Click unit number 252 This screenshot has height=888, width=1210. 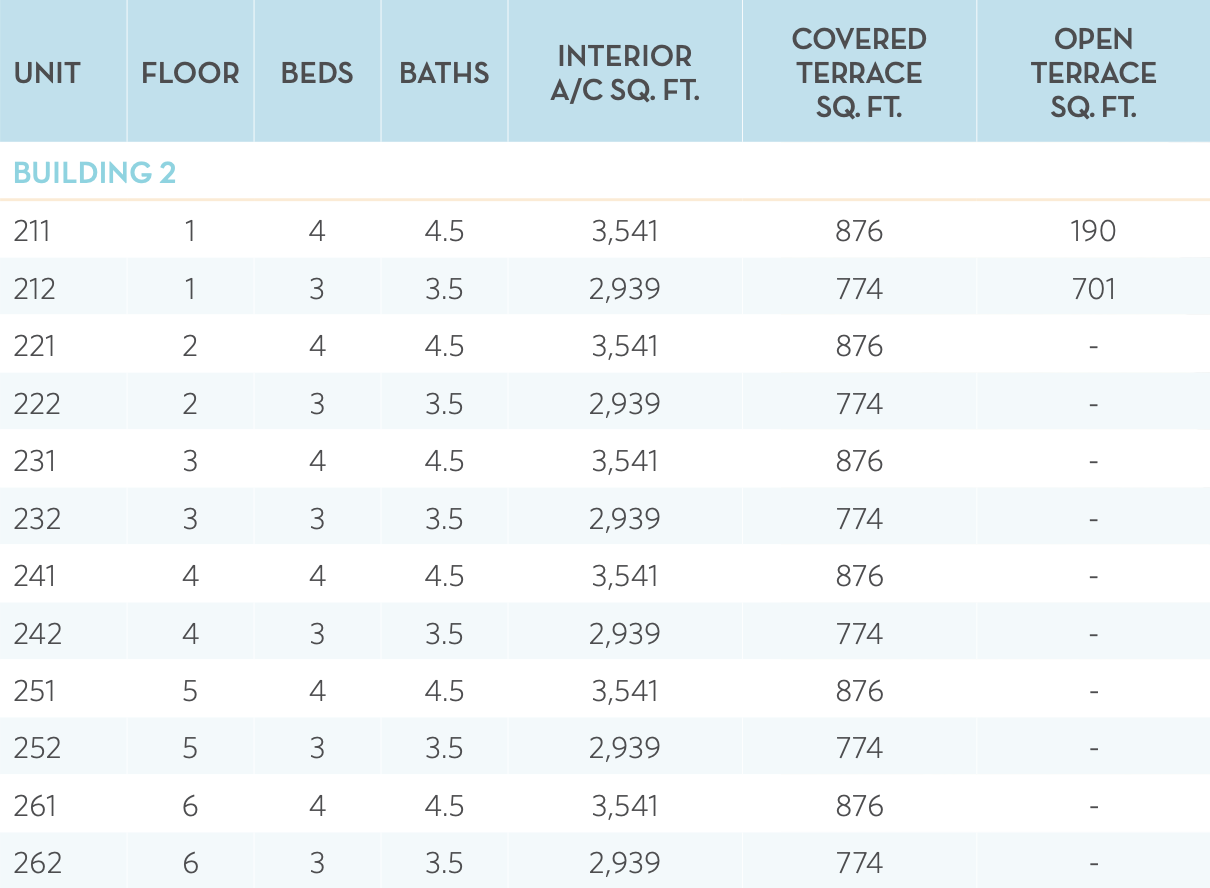[x=37, y=748]
